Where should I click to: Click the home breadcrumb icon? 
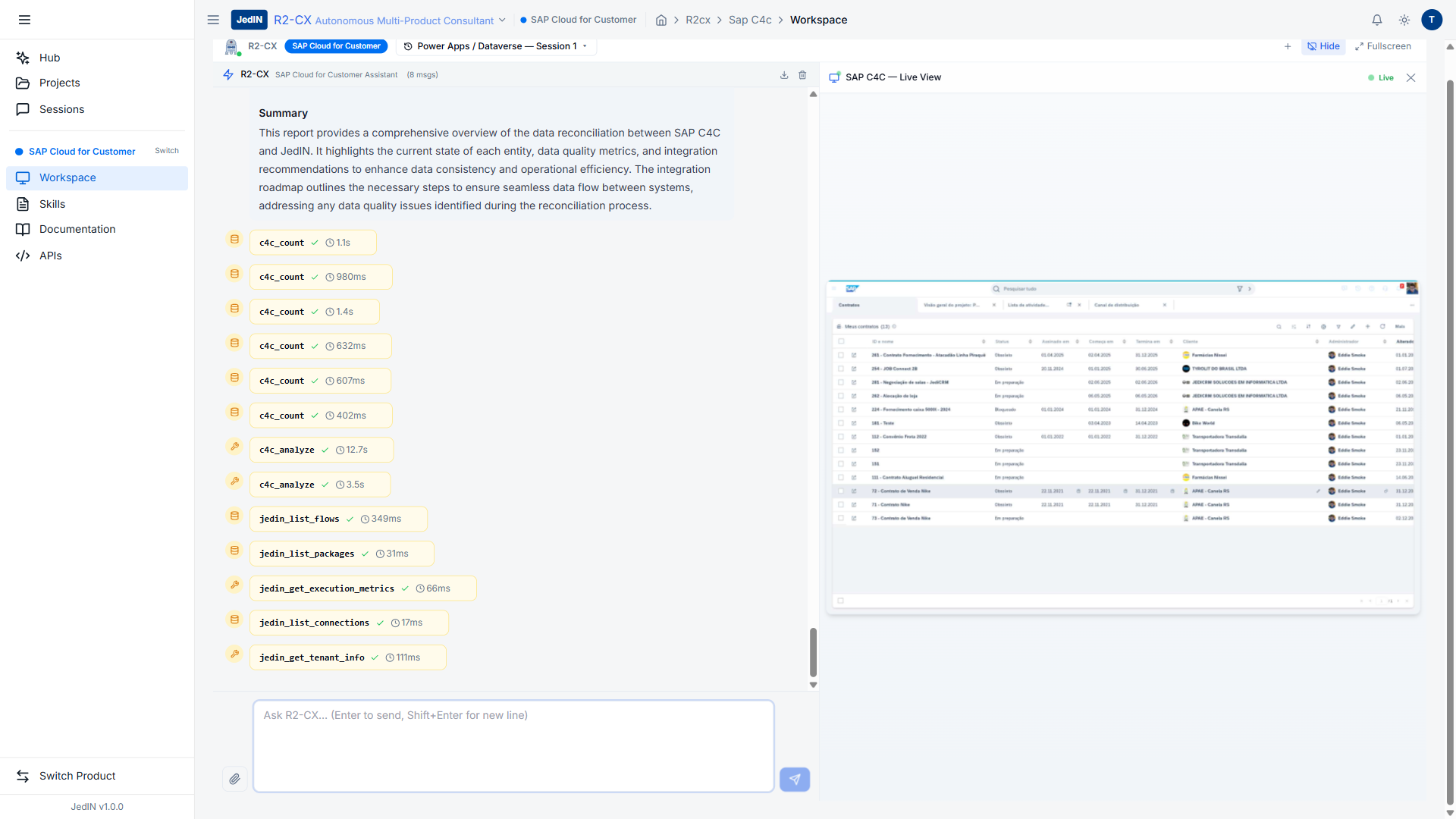(x=661, y=20)
